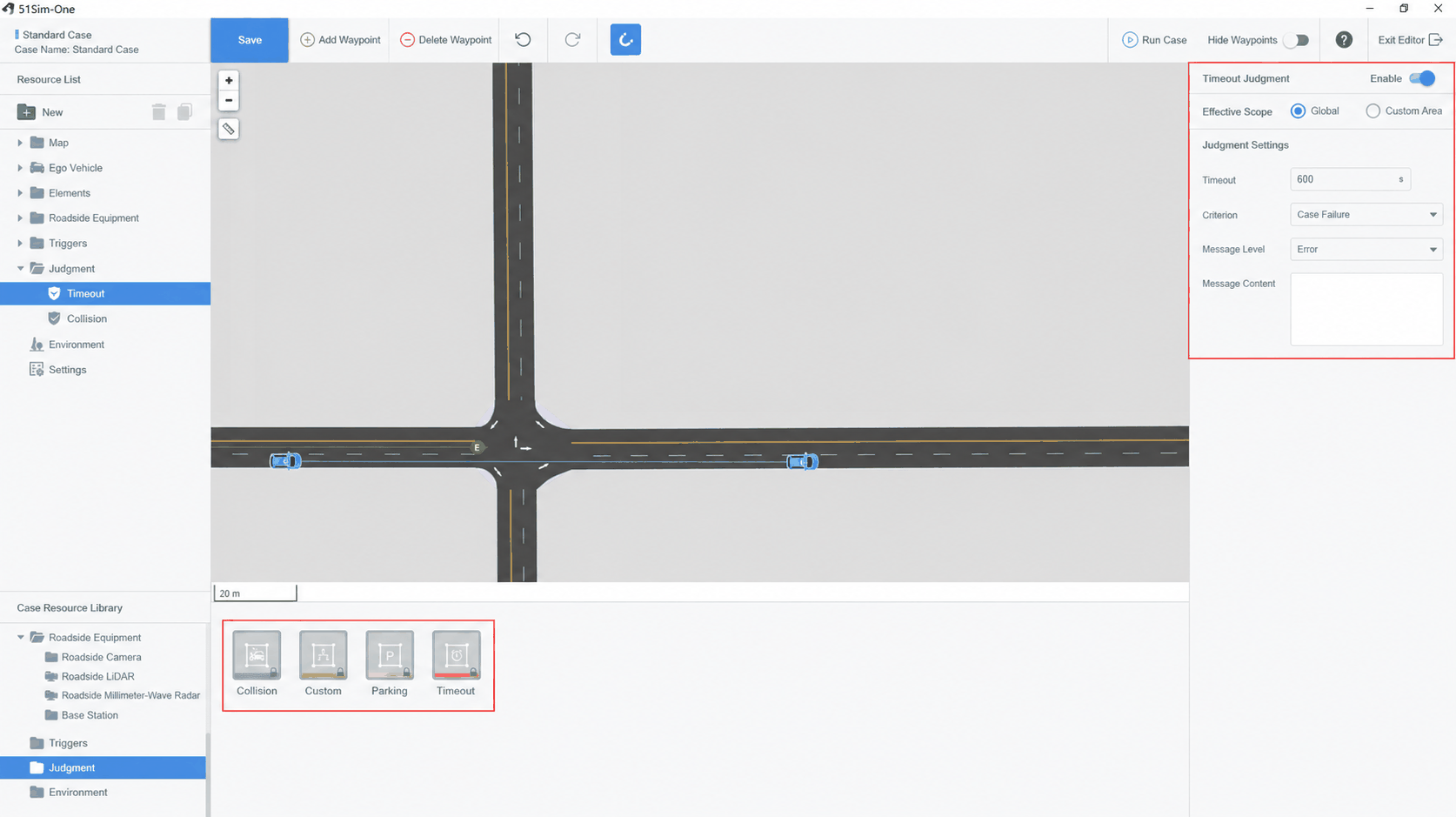Select the Collision row under Judgment
The height and width of the screenshot is (817, 1456).
coord(105,318)
